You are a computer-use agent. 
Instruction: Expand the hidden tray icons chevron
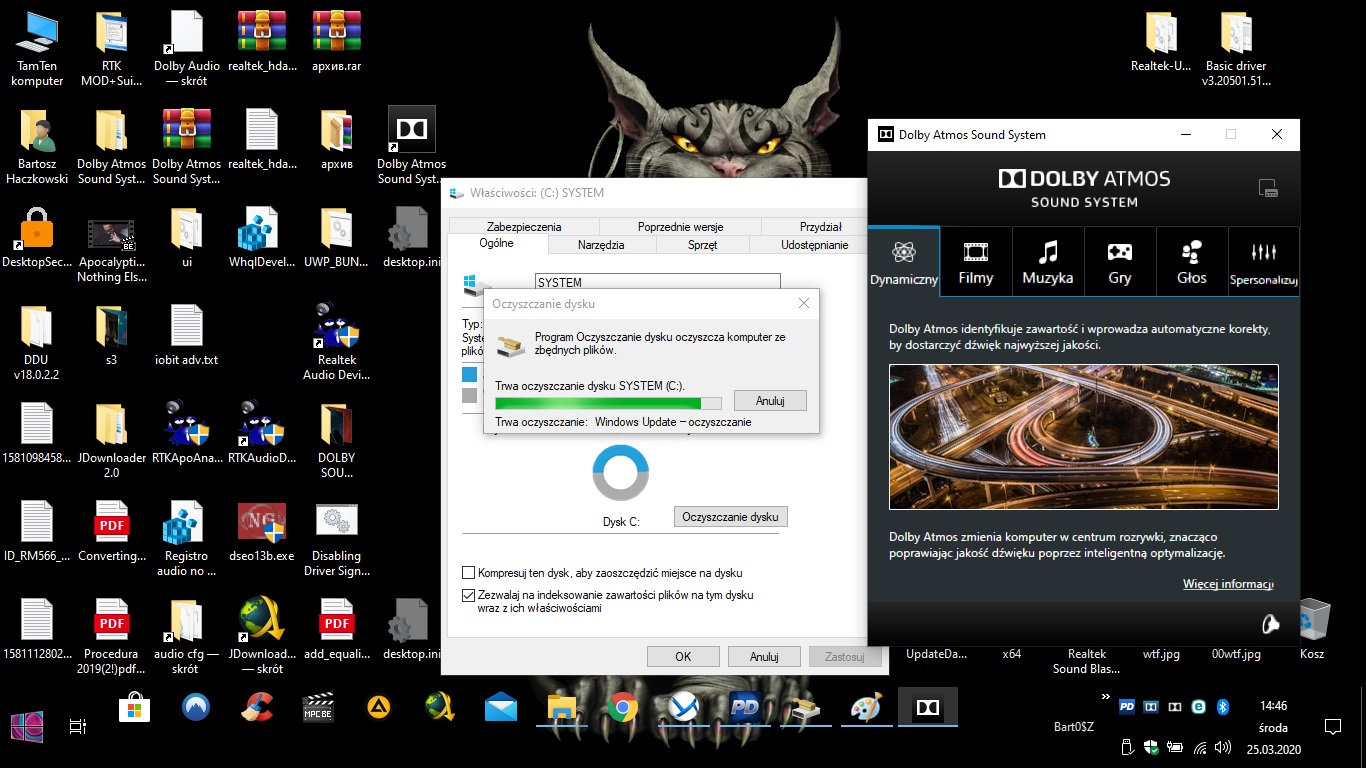tap(1105, 697)
